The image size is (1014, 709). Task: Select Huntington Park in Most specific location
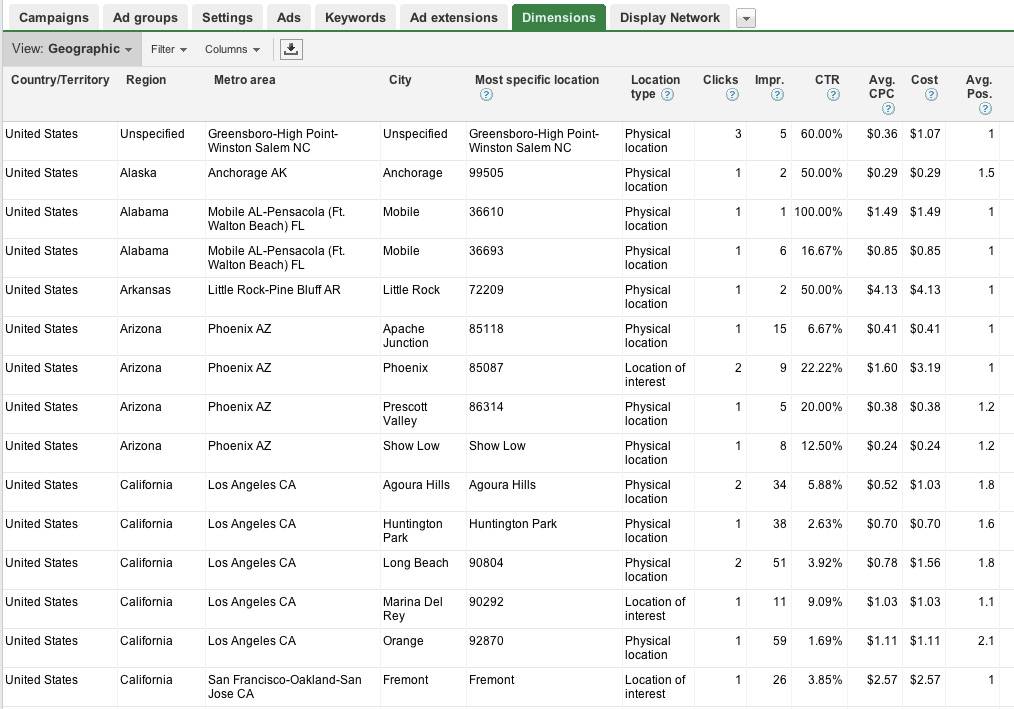512,524
